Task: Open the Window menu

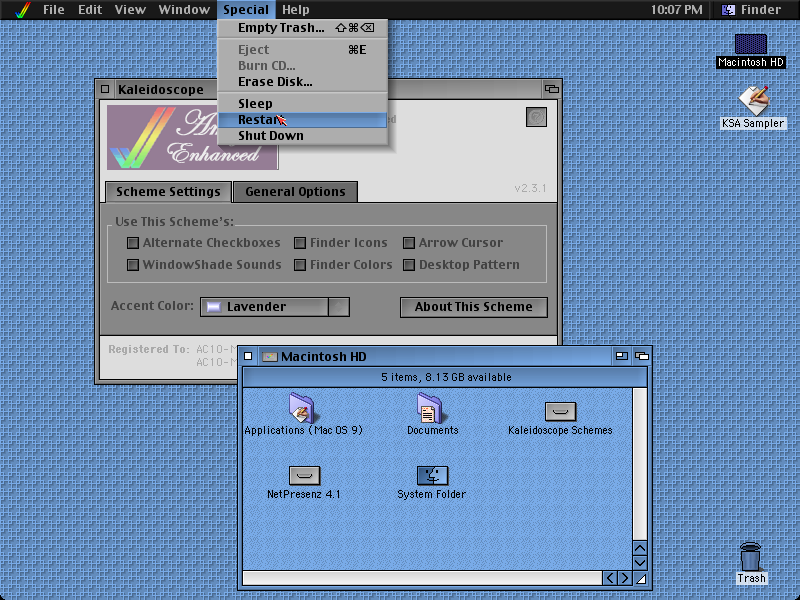Action: [184, 10]
